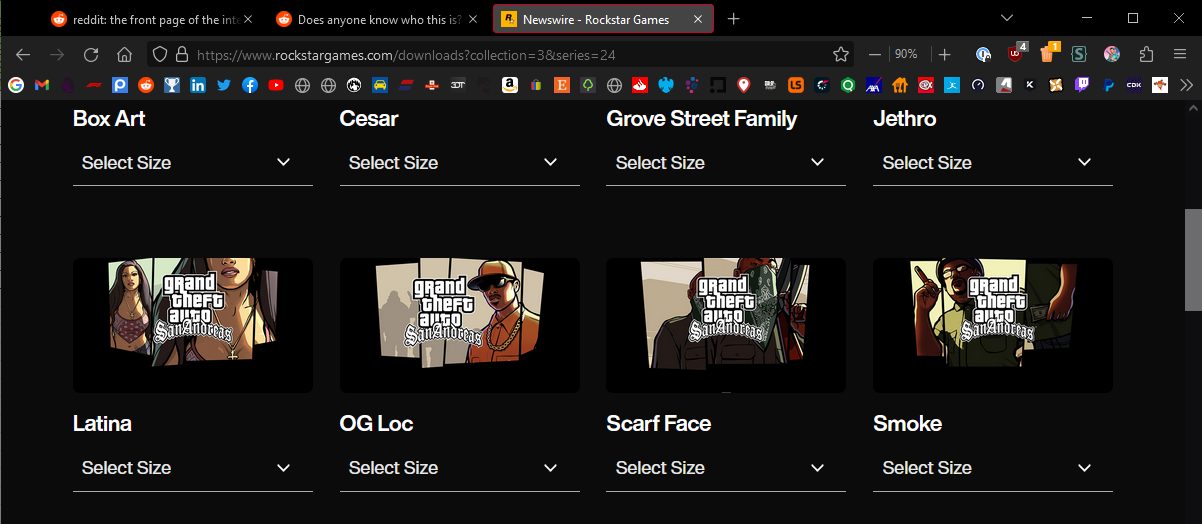The width and height of the screenshot is (1202, 524).
Task: Zoom in with the plus button
Action: 945,54
